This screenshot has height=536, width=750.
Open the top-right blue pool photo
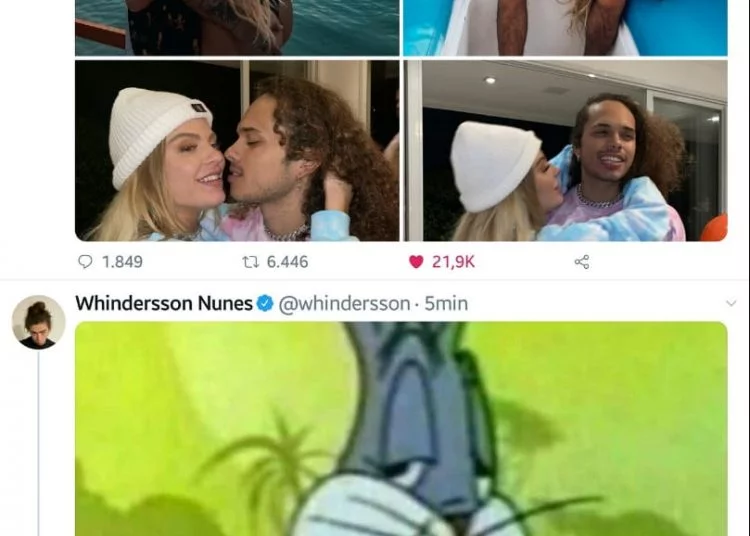click(566, 28)
